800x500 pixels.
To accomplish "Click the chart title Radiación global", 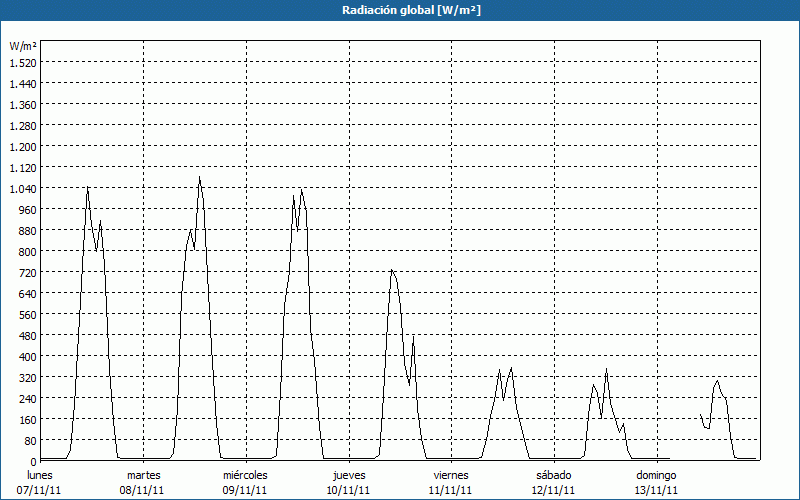I will coord(400,10).
